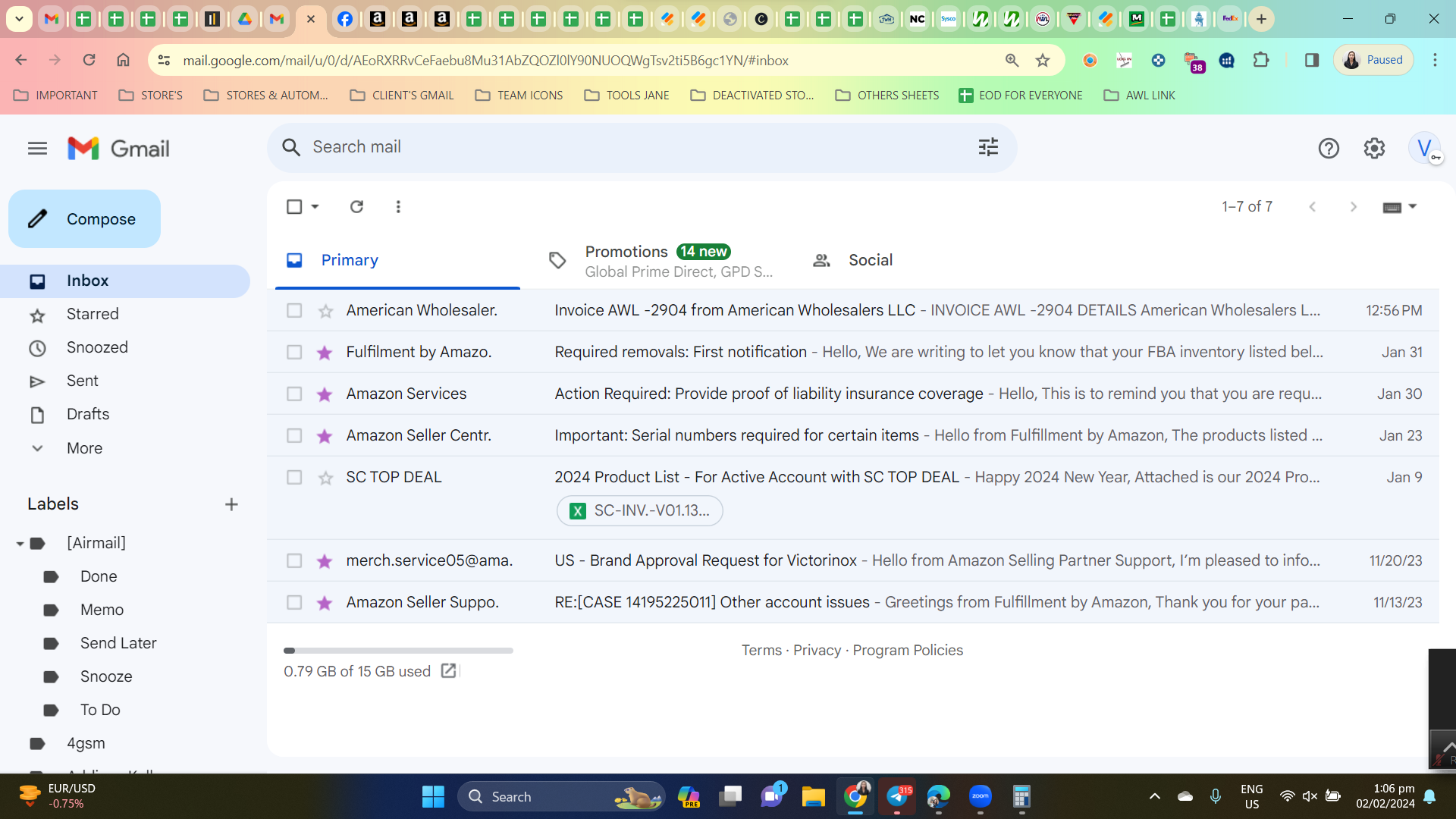The height and width of the screenshot is (819, 1456).
Task: Open storage management external link icon
Action: (448, 671)
